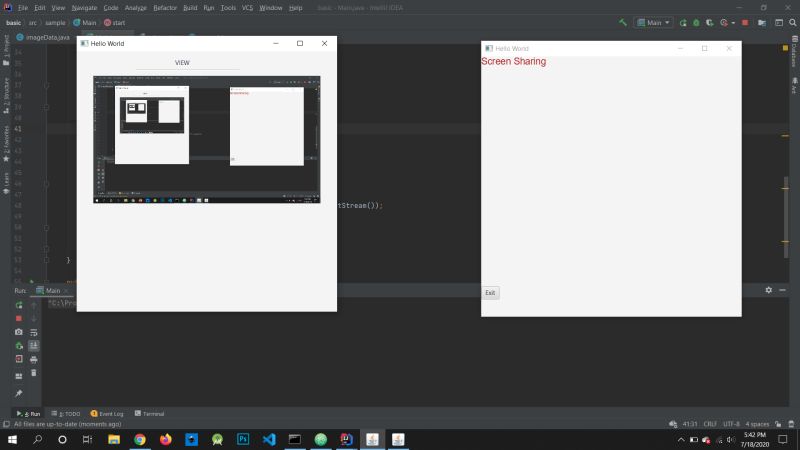Open the Project Structure icon

point(762,22)
